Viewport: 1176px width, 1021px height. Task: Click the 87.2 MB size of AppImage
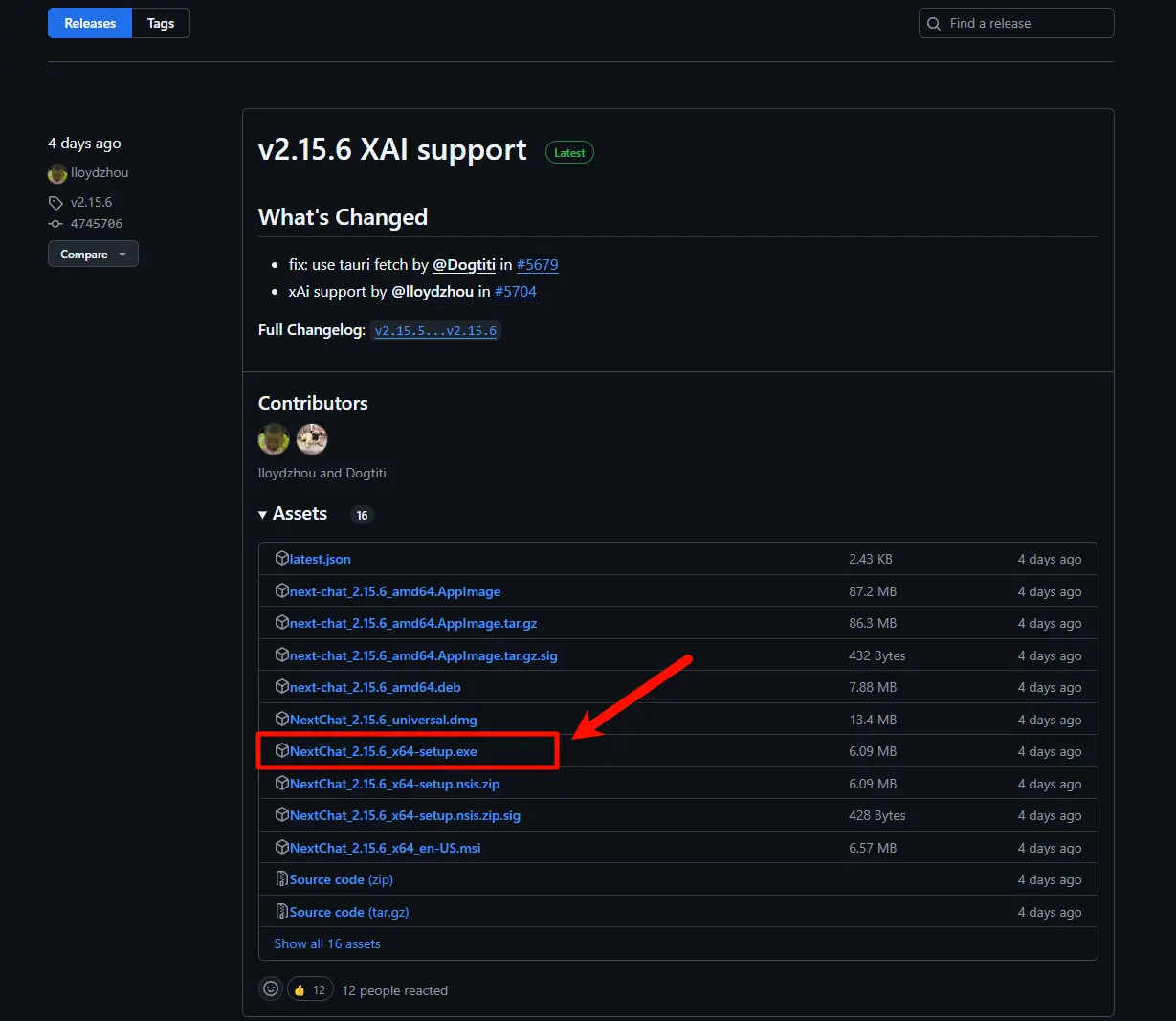click(x=873, y=591)
